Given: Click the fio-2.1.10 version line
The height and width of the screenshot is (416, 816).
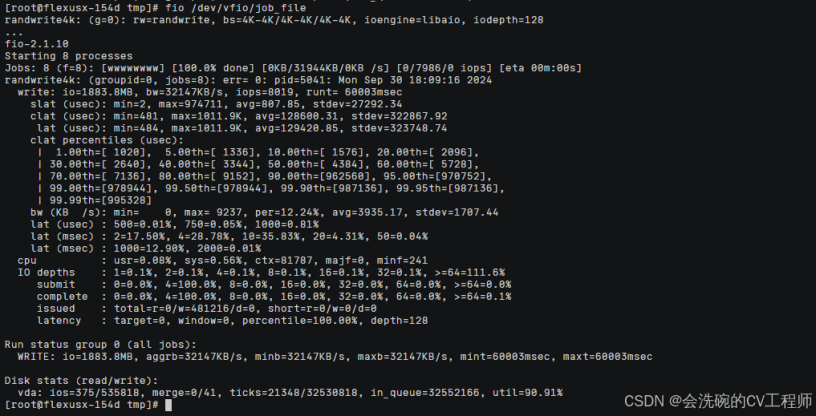Looking at the screenshot, I should [x=36, y=44].
